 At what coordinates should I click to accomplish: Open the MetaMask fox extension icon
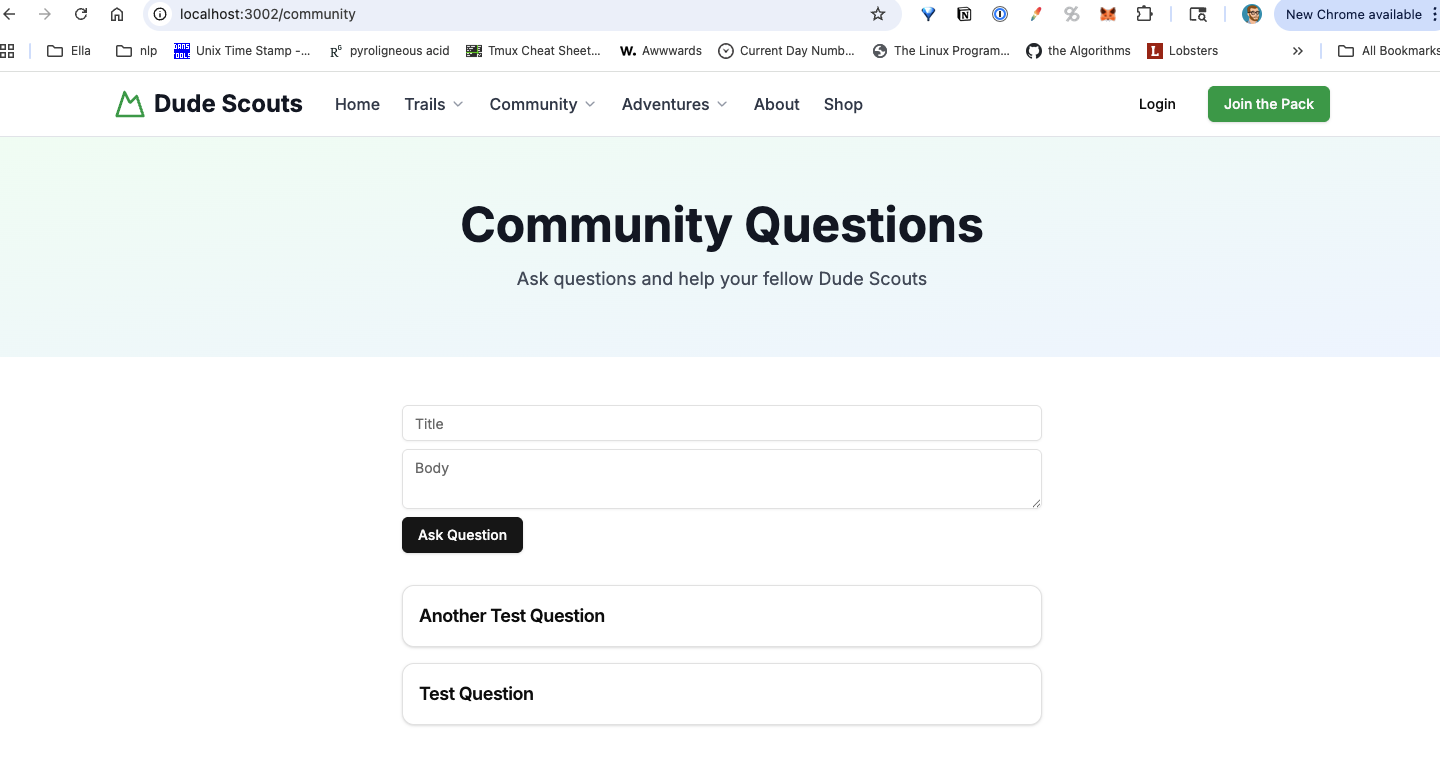pos(1108,14)
